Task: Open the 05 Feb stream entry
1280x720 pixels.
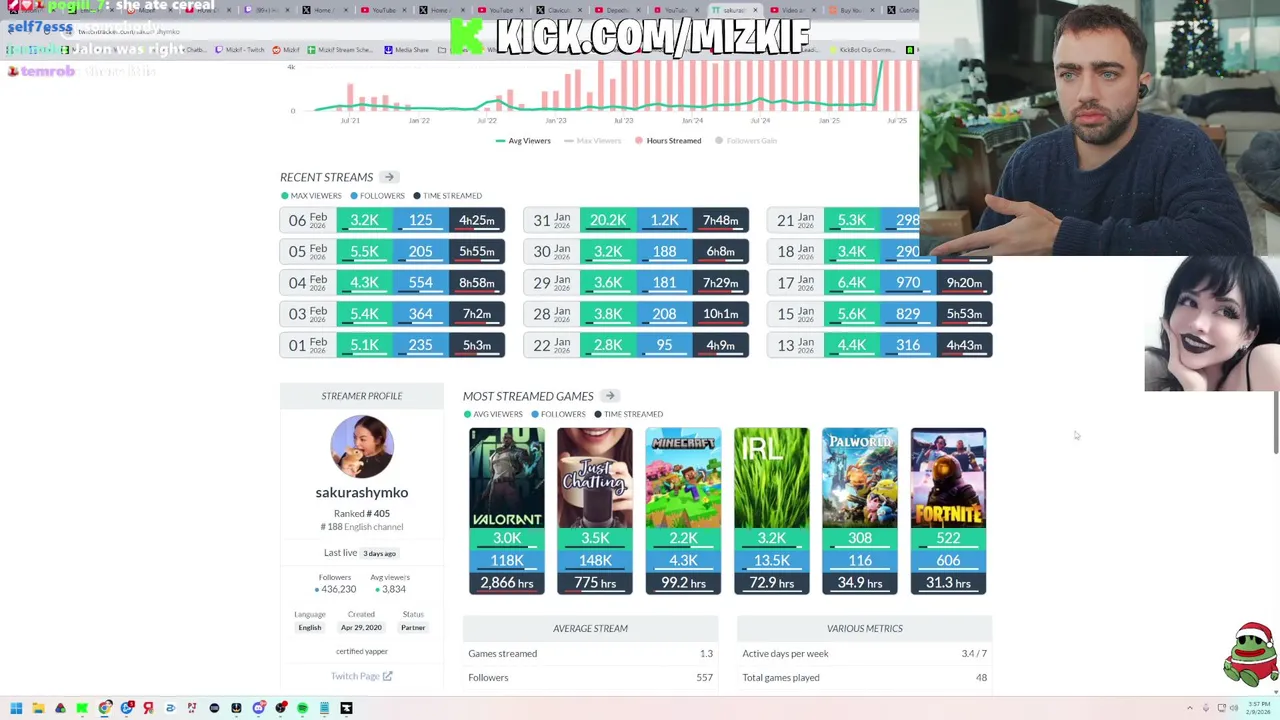Action: [393, 251]
